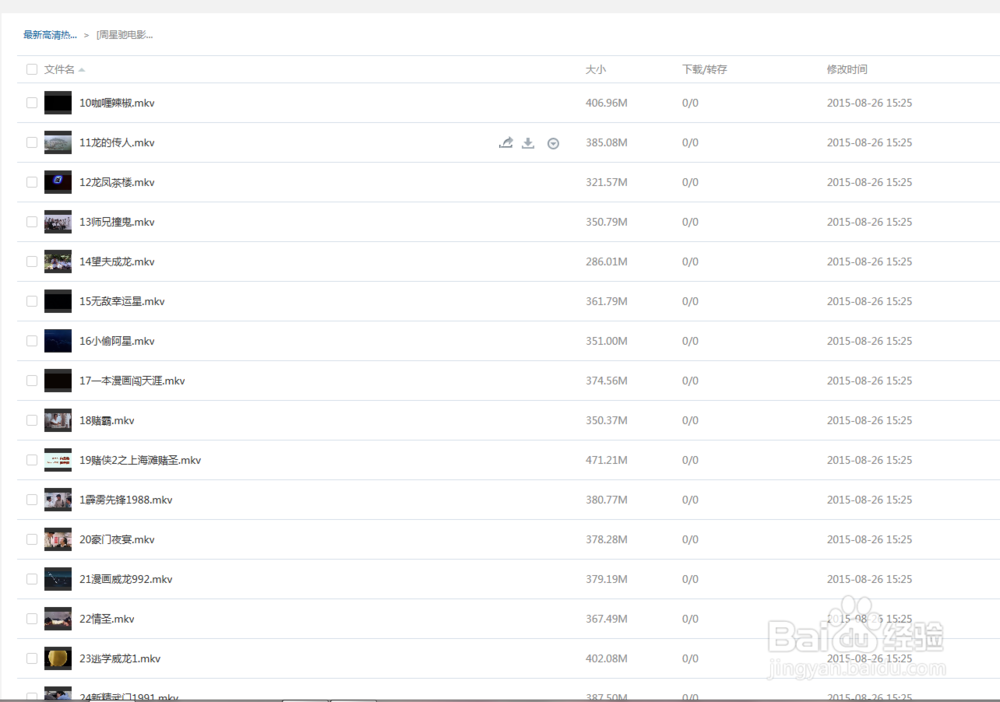Click thumbnail of 17一本漫画闯天涯.mkv

(58, 381)
